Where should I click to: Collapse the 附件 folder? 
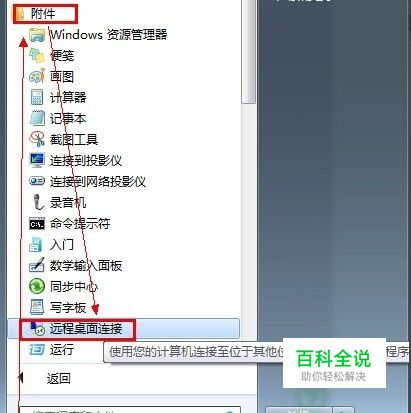coord(45,14)
